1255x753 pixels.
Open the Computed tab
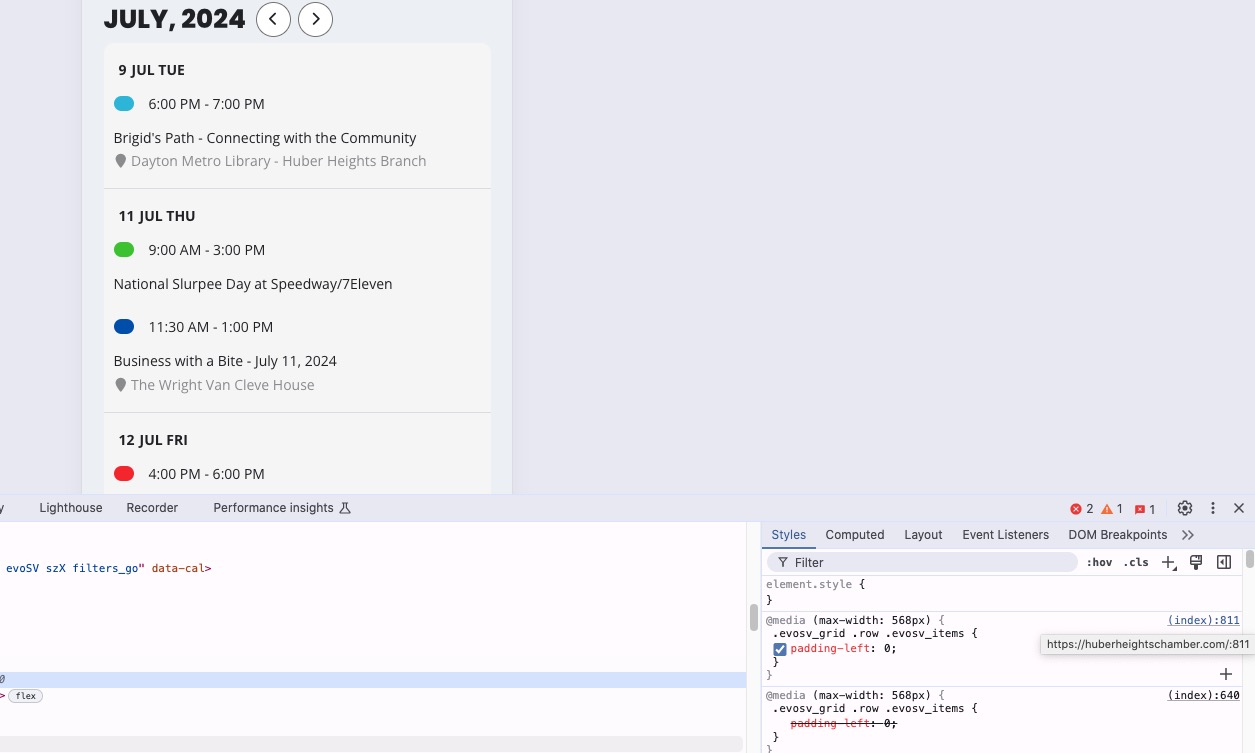(x=855, y=535)
